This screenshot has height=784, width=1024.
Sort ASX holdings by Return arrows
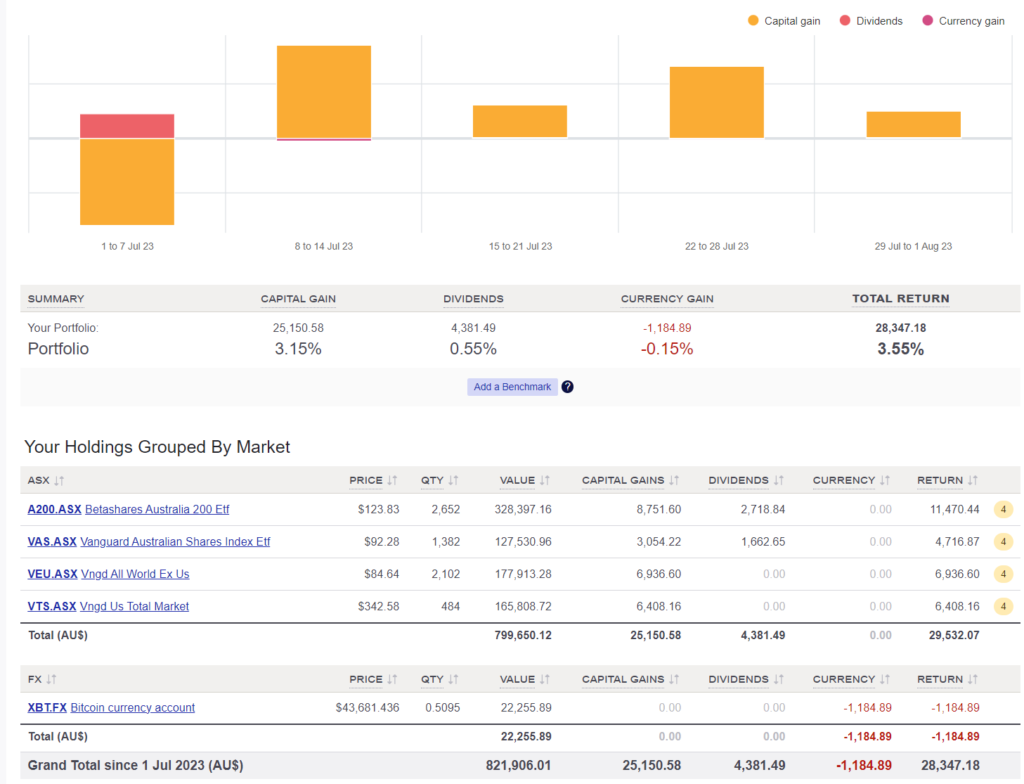[972, 481]
